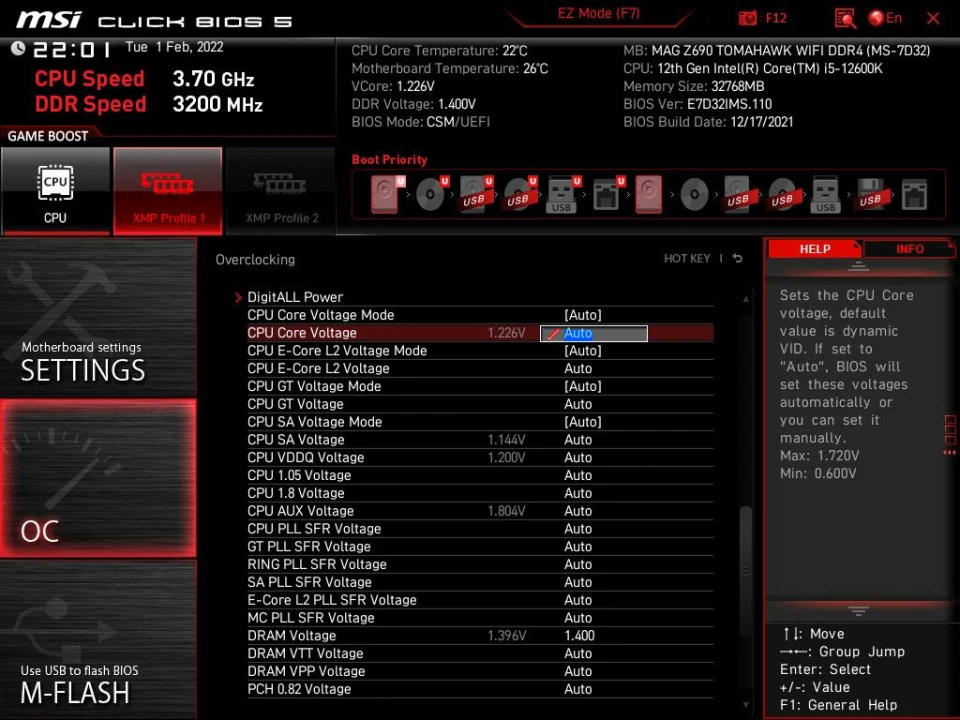Select the GT PLL SFR Voltage row
Viewport: 960px width, 720px height.
[480, 546]
